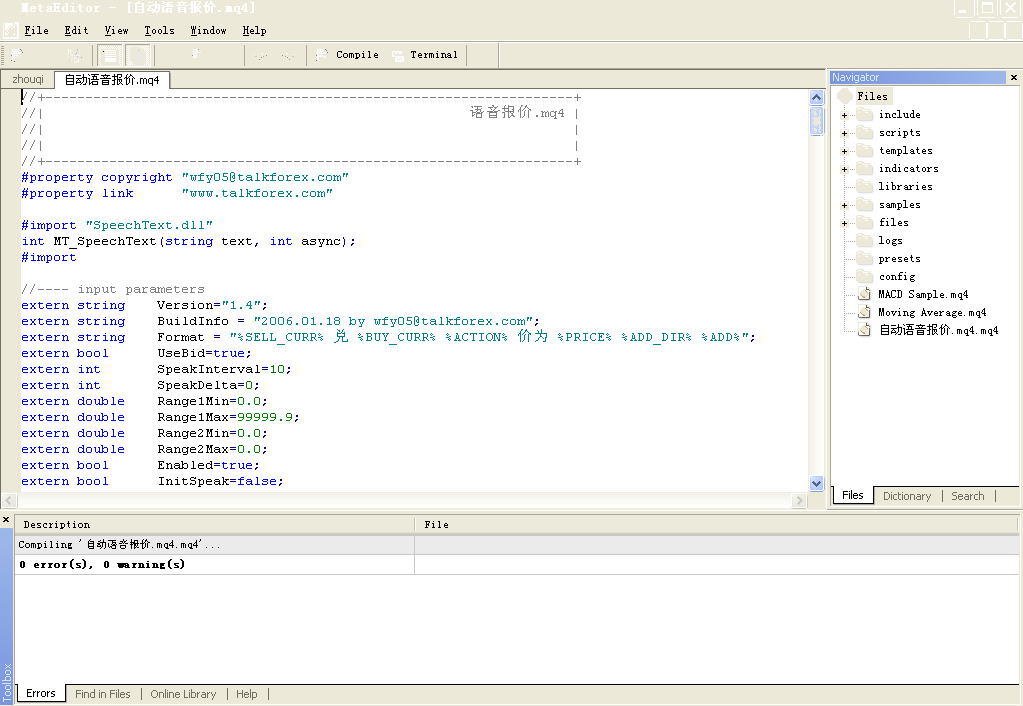Viewport: 1023px width, 706px height.
Task: Open the File menu
Action: point(37,30)
